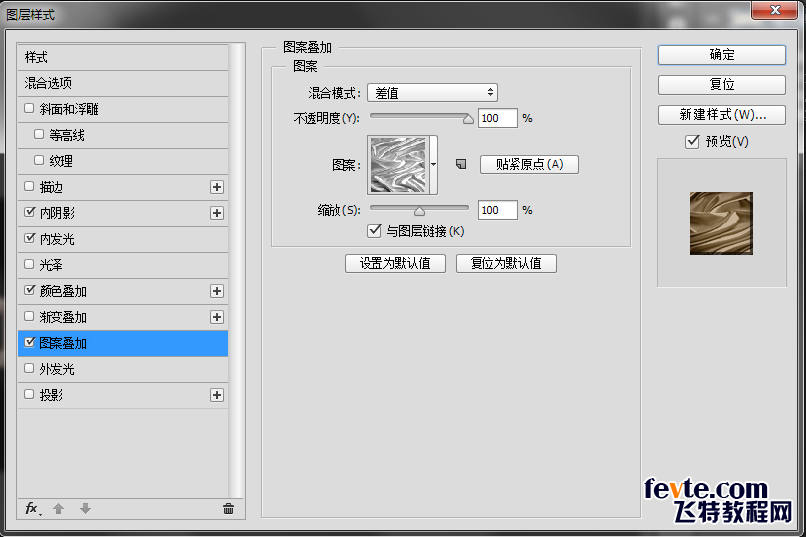This screenshot has height=537, width=806.
Task: Click the 新建样式(W)... button
Action: click(x=722, y=115)
